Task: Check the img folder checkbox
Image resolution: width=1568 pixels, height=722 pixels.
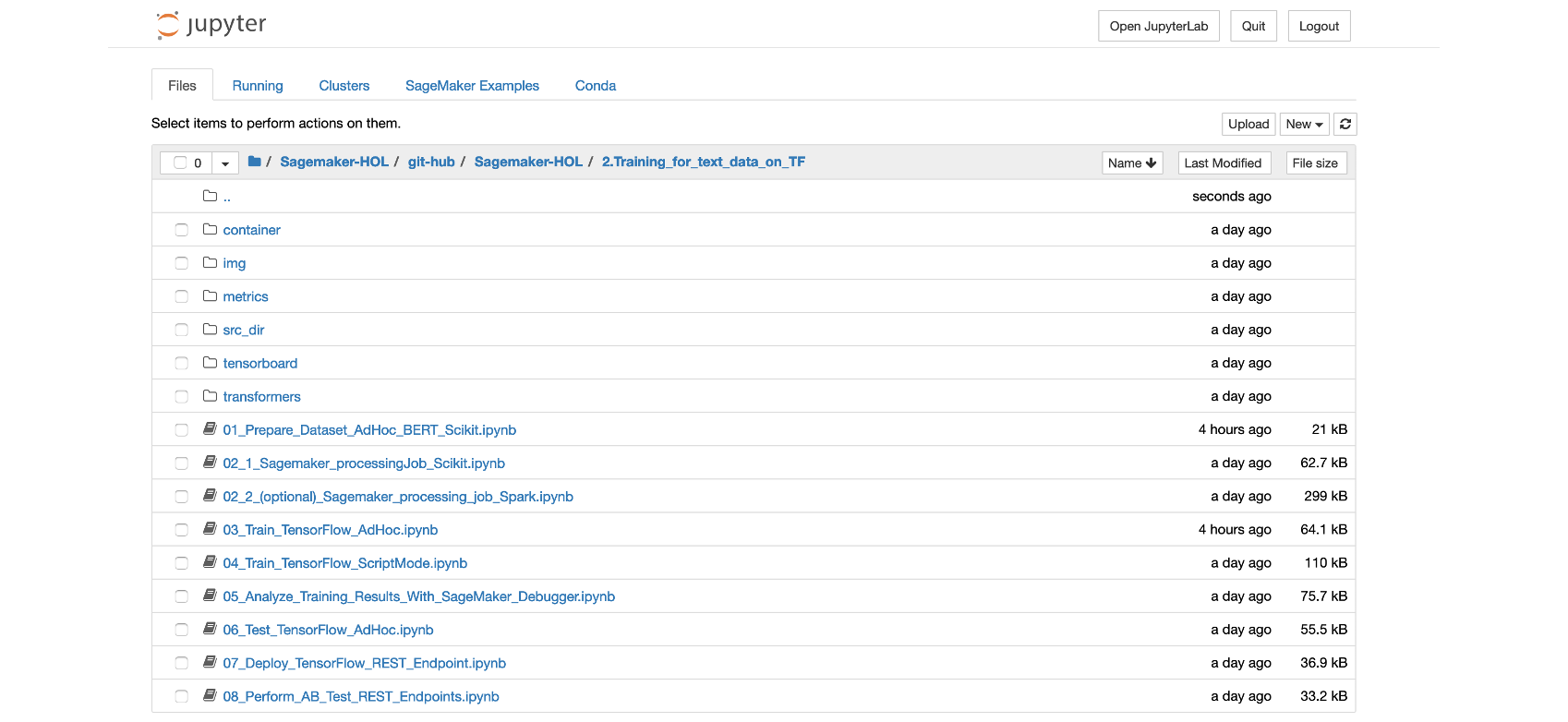Action: pos(182,263)
